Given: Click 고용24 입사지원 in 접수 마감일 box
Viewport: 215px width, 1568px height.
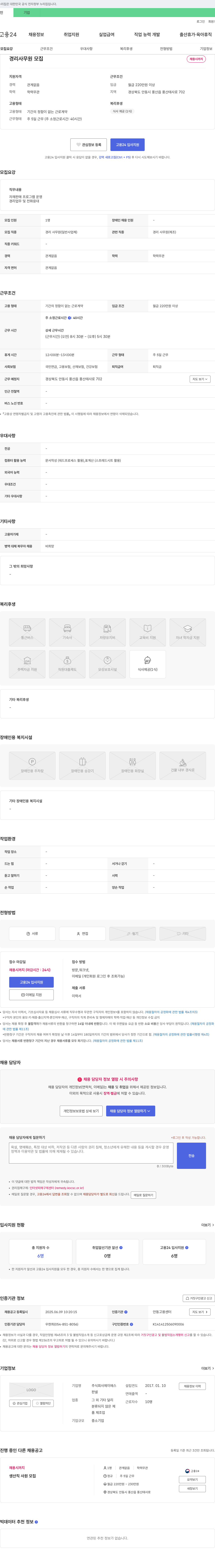Looking at the screenshot, I should pos(32,982).
